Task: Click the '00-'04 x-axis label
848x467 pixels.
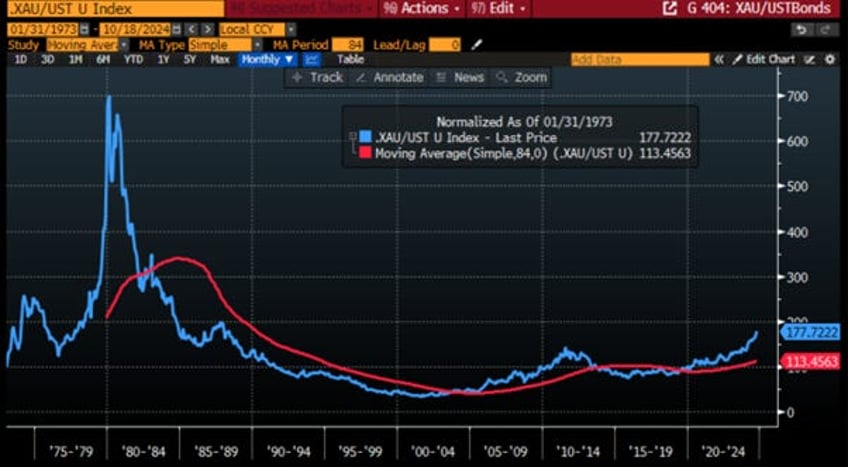Action: pyautogui.click(x=433, y=450)
